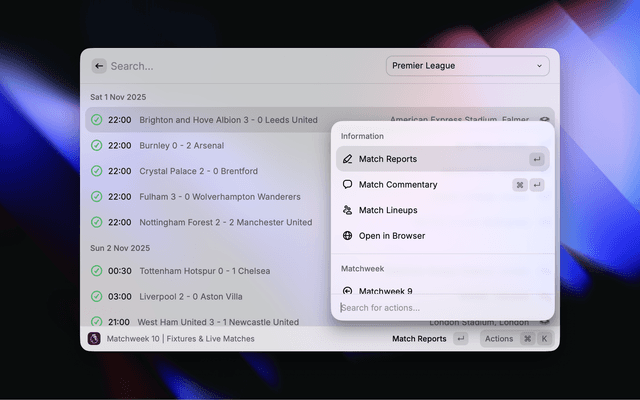Click the Search for actions input field
The image size is (640, 400).
tap(440, 308)
